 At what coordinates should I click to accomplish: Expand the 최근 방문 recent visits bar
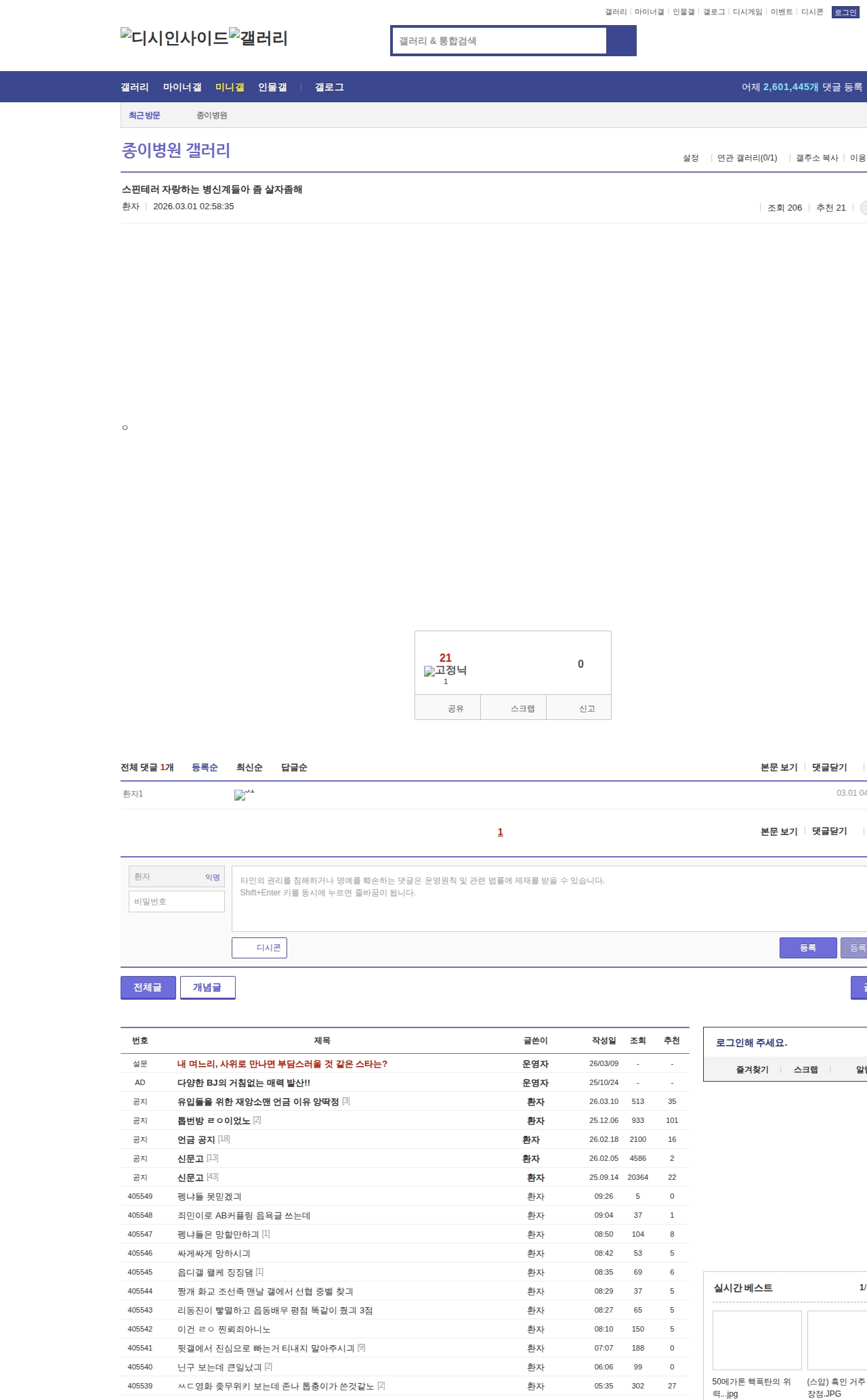click(144, 115)
